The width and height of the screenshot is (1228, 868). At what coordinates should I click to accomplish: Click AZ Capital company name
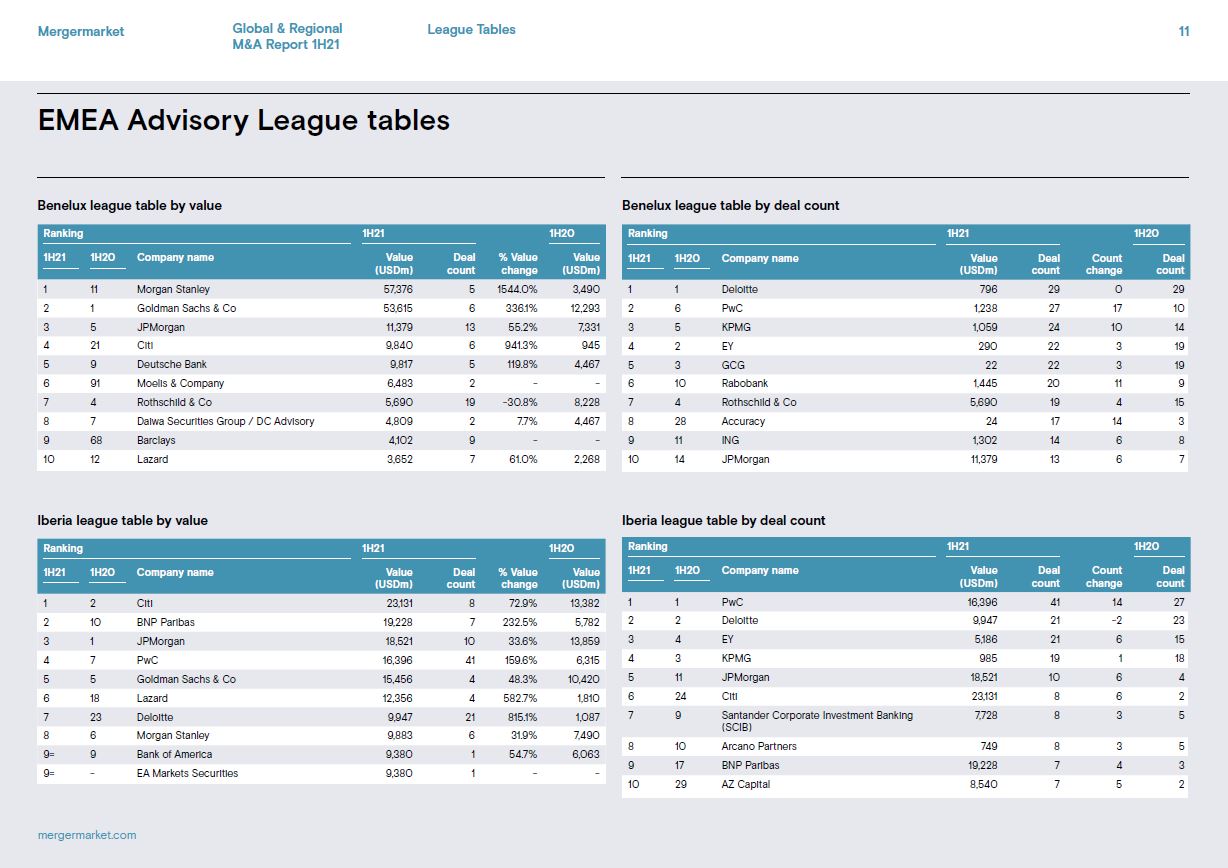pos(746,784)
